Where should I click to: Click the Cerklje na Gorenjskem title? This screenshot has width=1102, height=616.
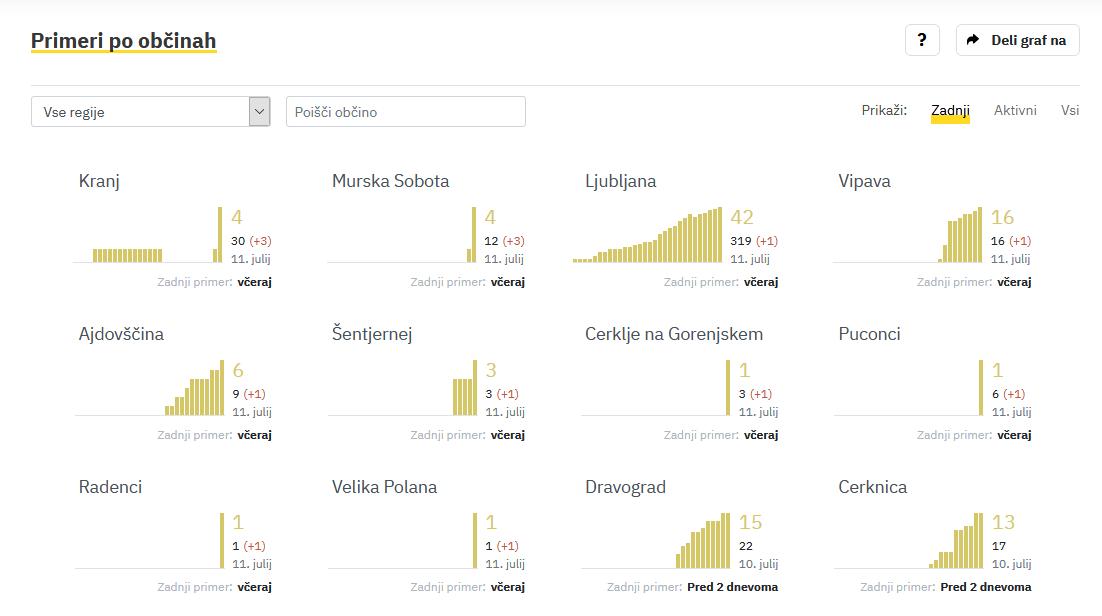(x=674, y=334)
